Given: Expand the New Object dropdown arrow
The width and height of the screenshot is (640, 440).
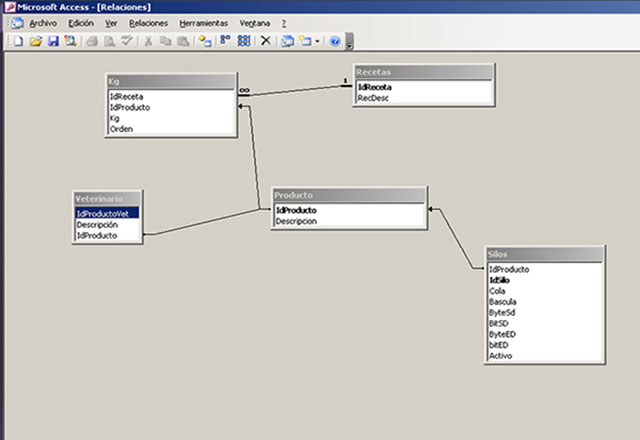Looking at the screenshot, I should point(317,41).
